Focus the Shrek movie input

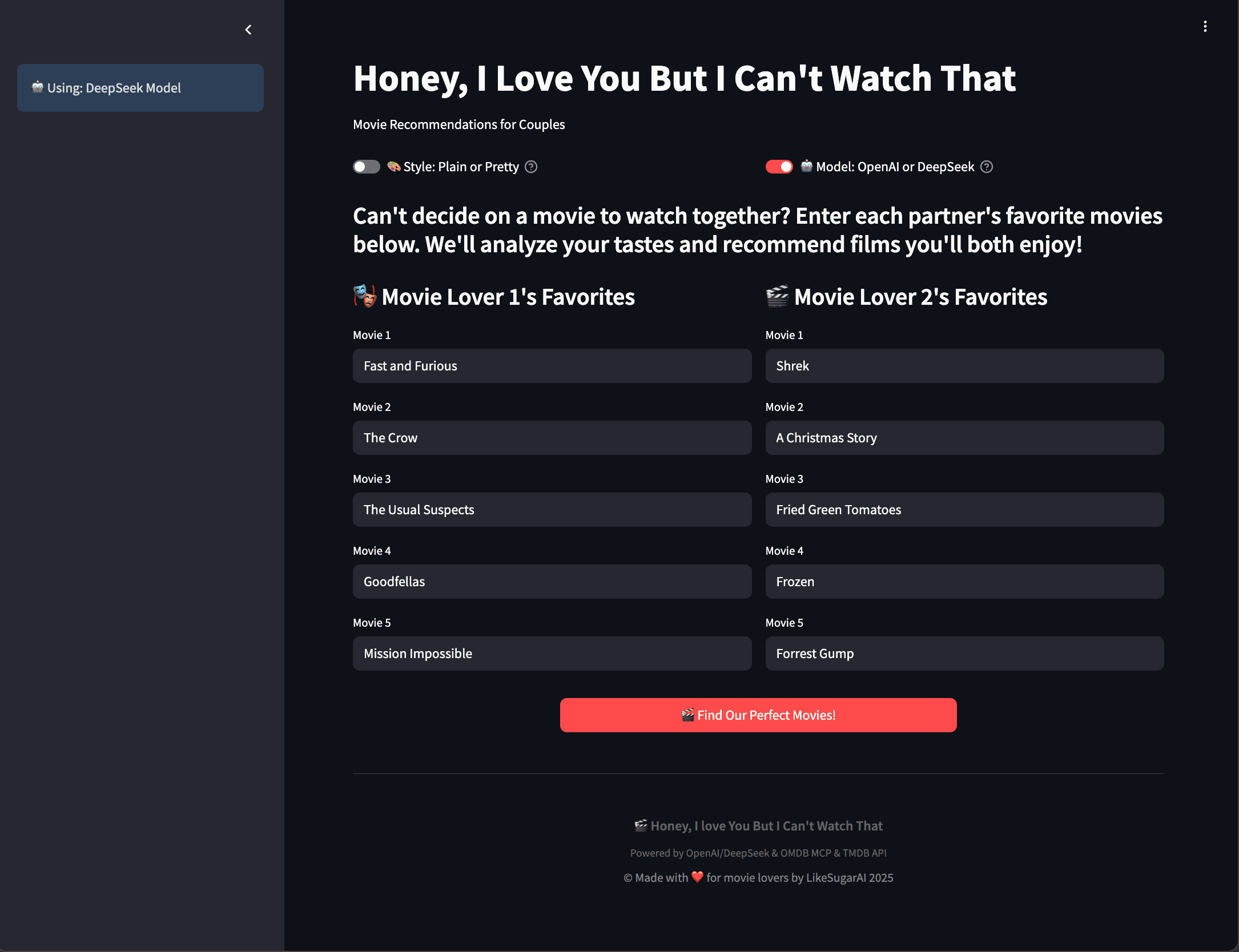pyautogui.click(x=964, y=366)
